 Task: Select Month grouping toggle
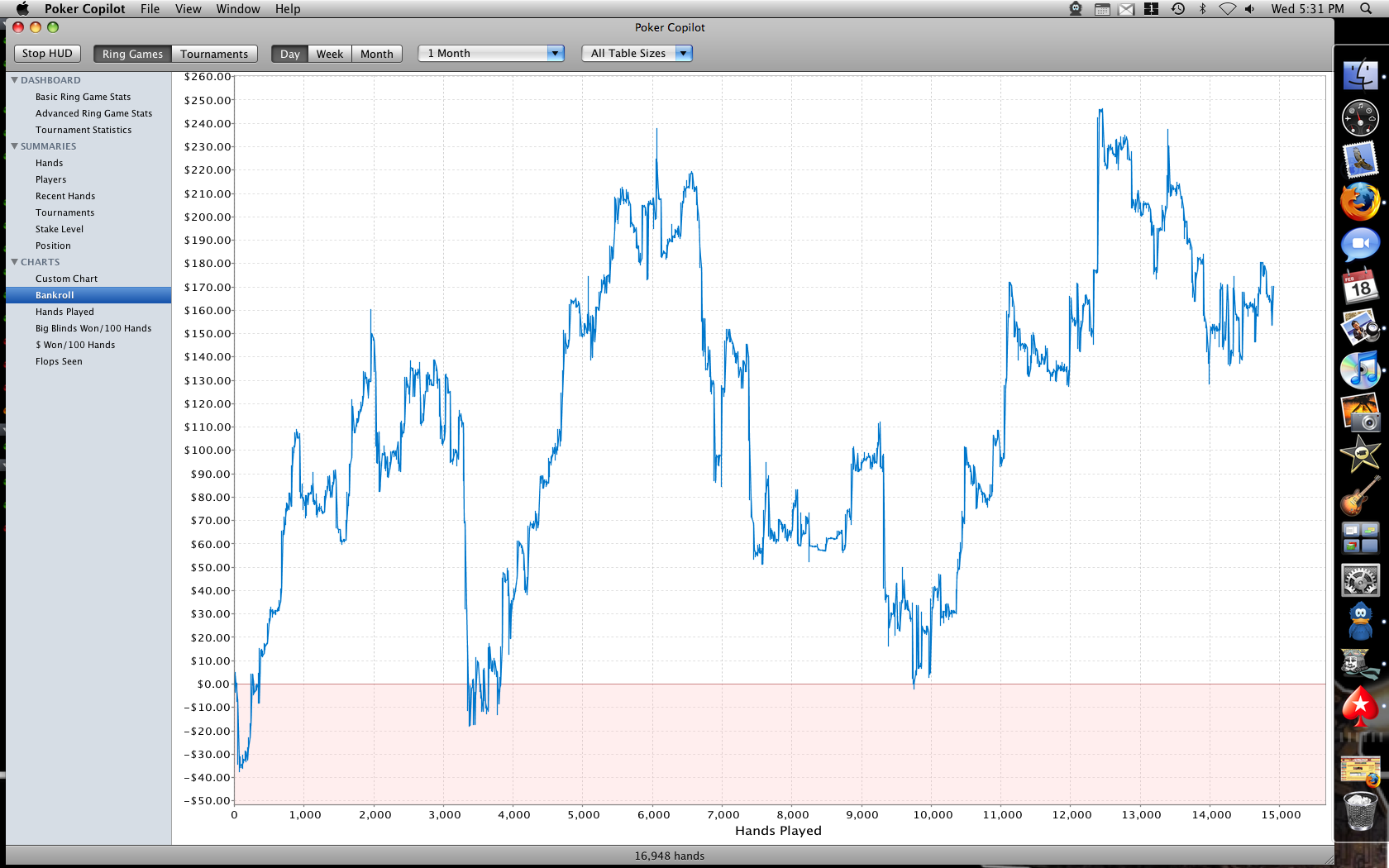tap(377, 54)
